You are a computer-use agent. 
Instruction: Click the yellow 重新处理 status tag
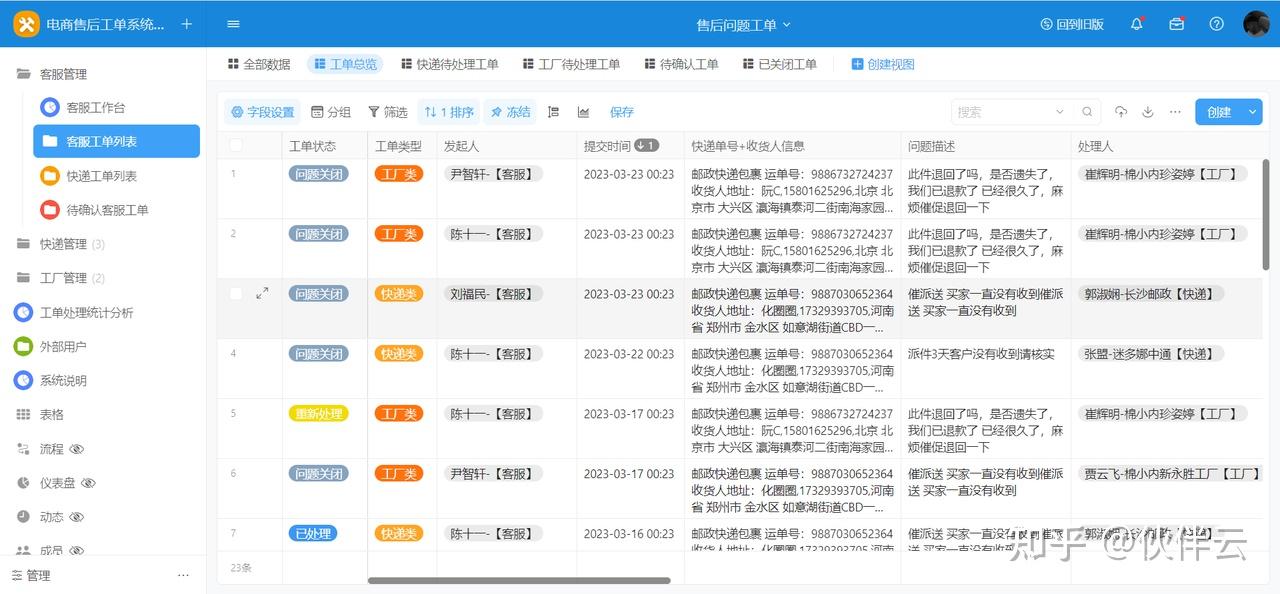coord(318,414)
